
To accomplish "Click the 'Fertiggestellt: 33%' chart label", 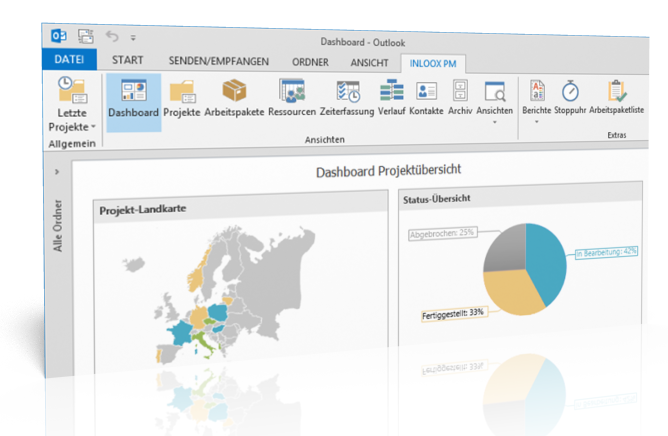I will 453,314.
